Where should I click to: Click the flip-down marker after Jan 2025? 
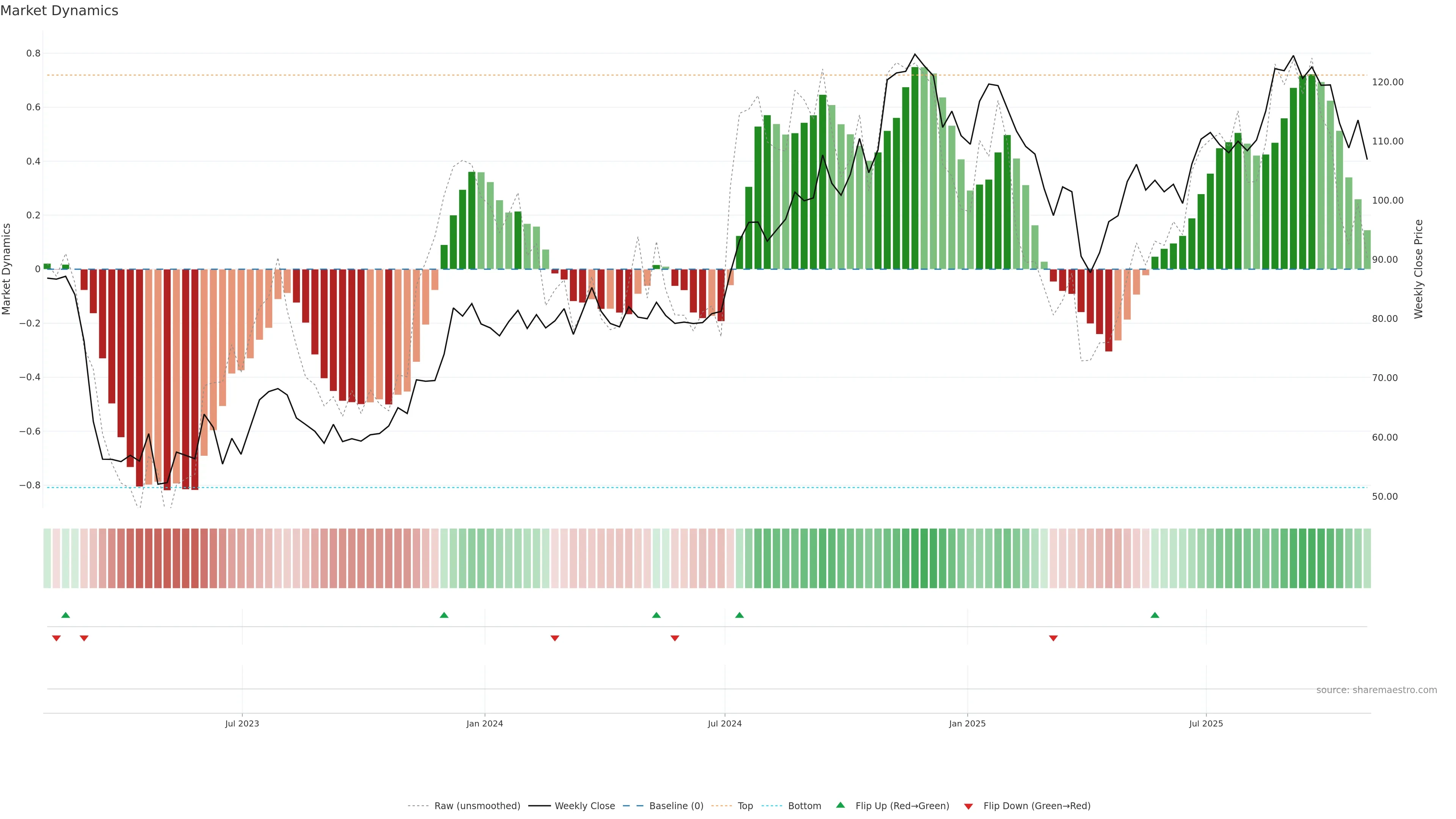1053,638
